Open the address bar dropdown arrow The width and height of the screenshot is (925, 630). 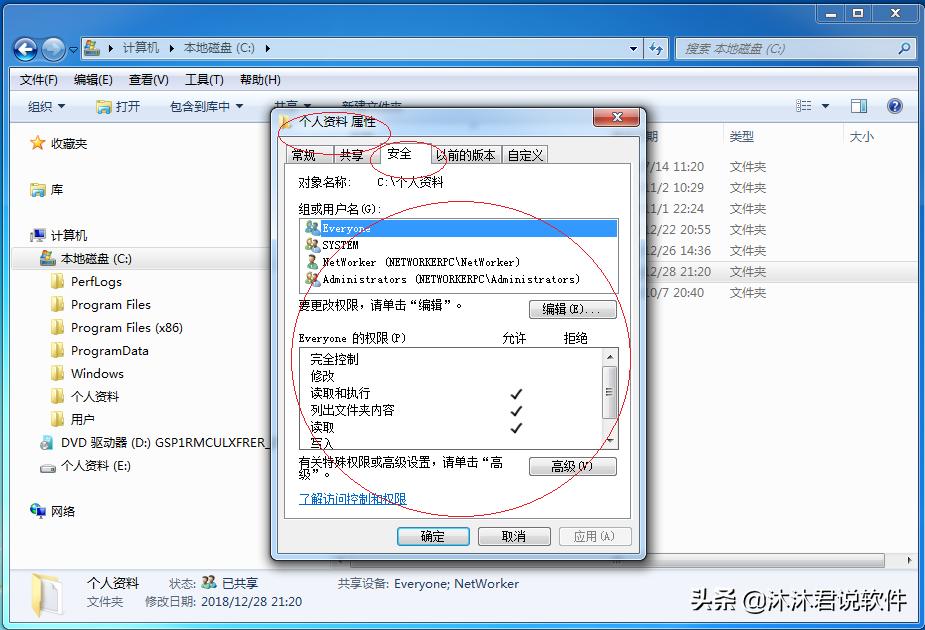(x=633, y=48)
